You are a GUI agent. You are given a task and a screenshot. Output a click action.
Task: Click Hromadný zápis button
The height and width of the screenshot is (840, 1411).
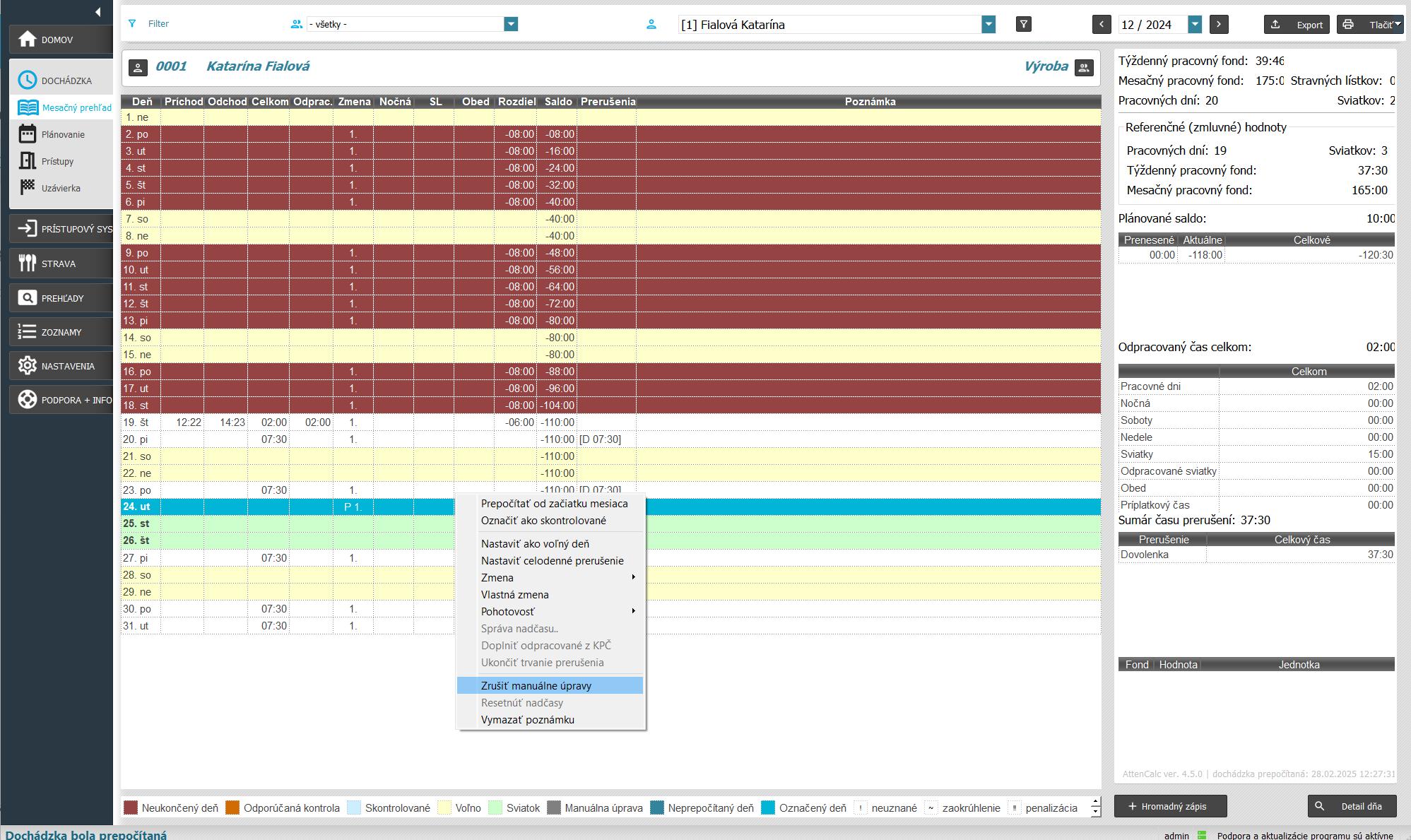click(x=1170, y=806)
